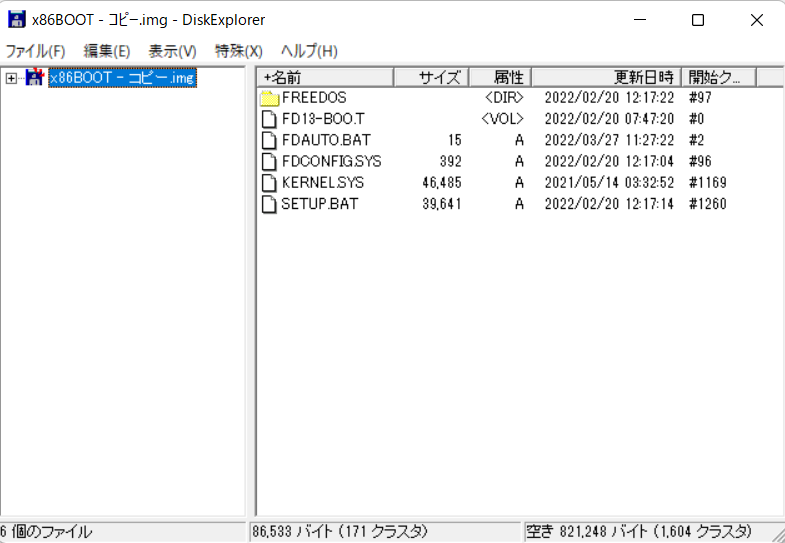Image resolution: width=785 pixels, height=543 pixels.
Task: Open the 特殊(X) menu
Action: coord(238,51)
